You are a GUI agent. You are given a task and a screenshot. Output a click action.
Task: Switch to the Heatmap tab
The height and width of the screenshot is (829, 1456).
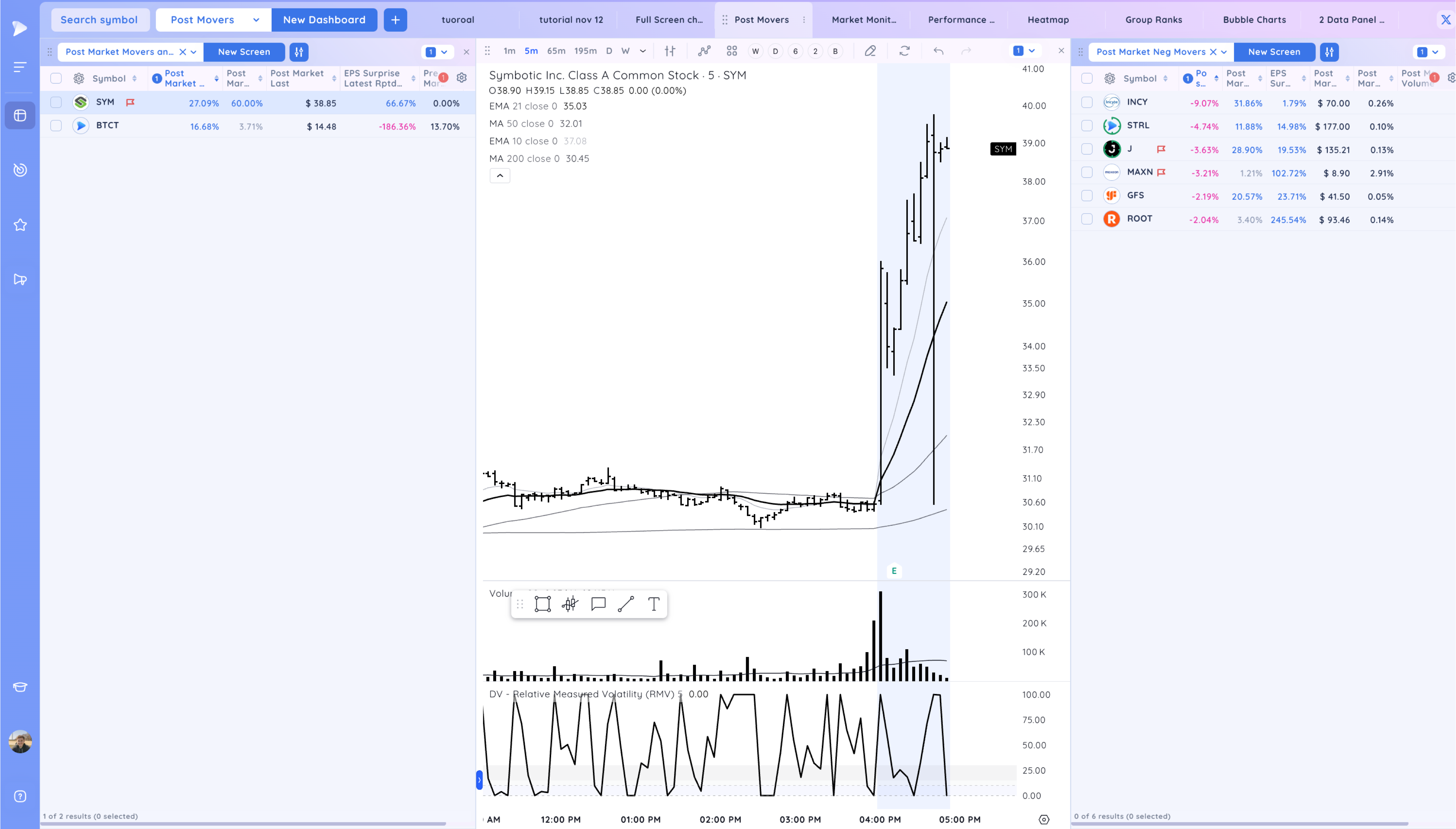tap(1048, 20)
